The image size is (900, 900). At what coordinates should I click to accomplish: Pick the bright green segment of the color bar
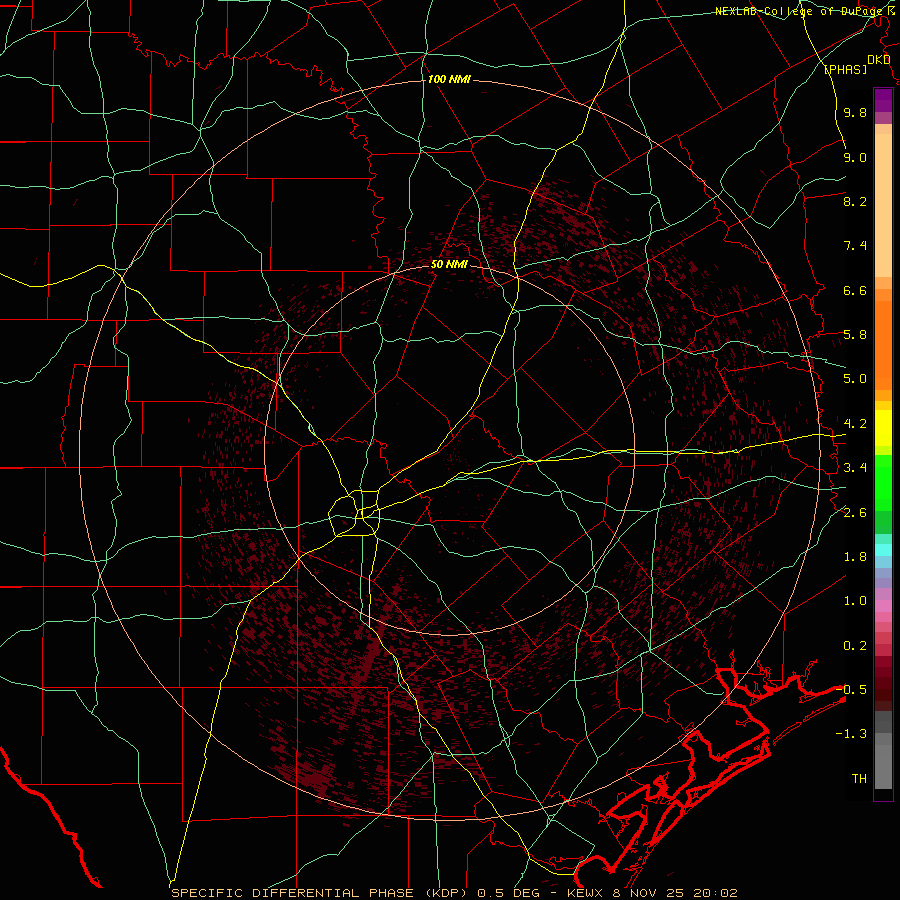pos(883,484)
